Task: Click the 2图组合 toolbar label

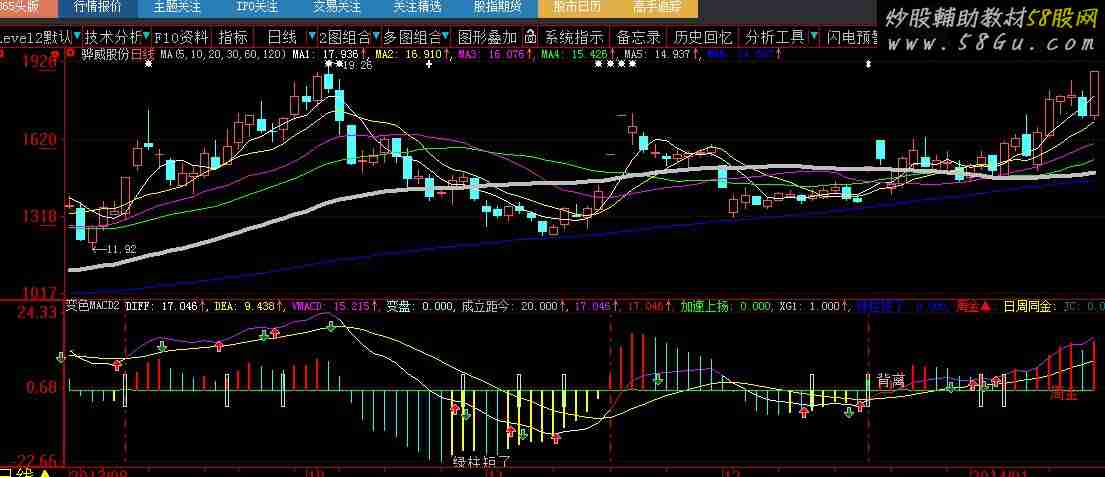Action: click(x=344, y=37)
